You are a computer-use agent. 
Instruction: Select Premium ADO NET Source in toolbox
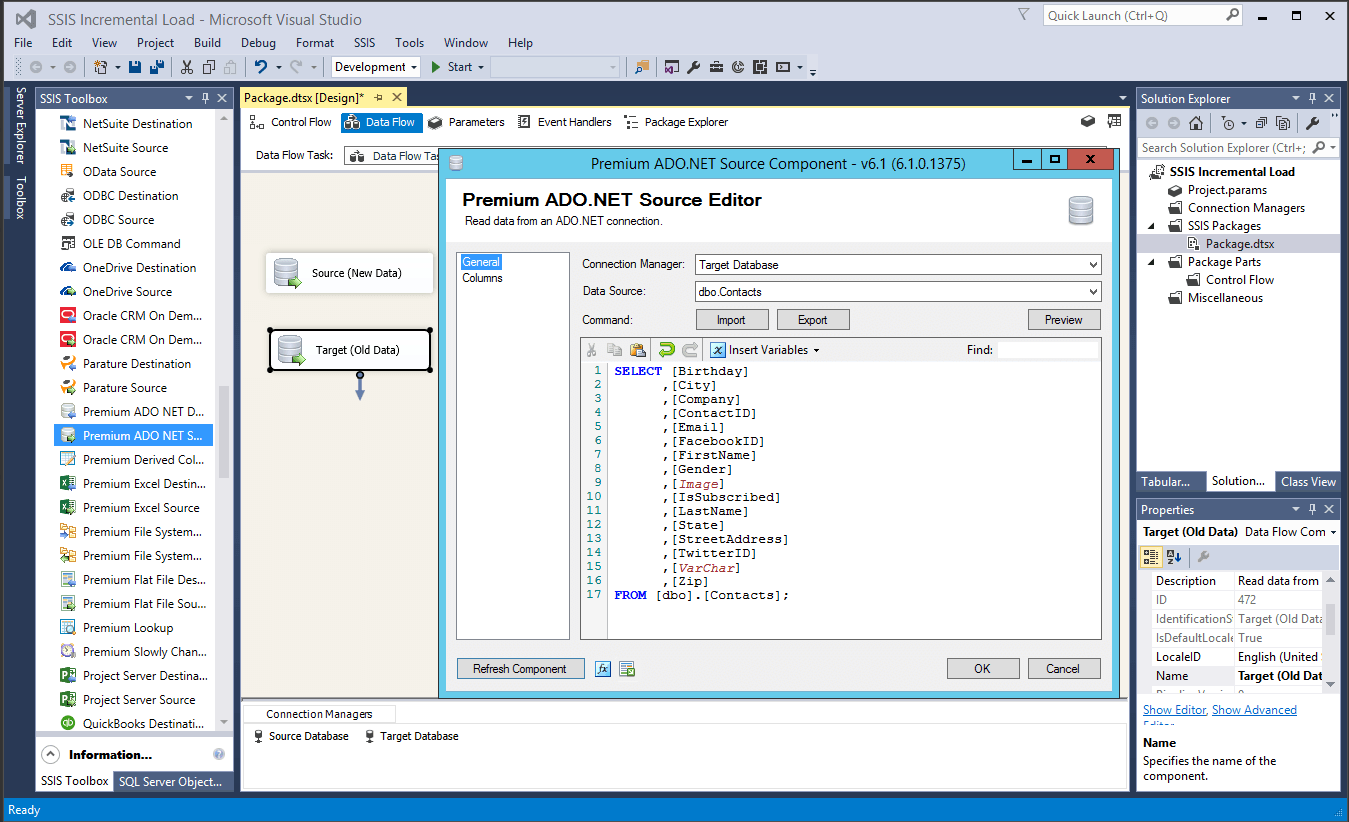coord(133,436)
